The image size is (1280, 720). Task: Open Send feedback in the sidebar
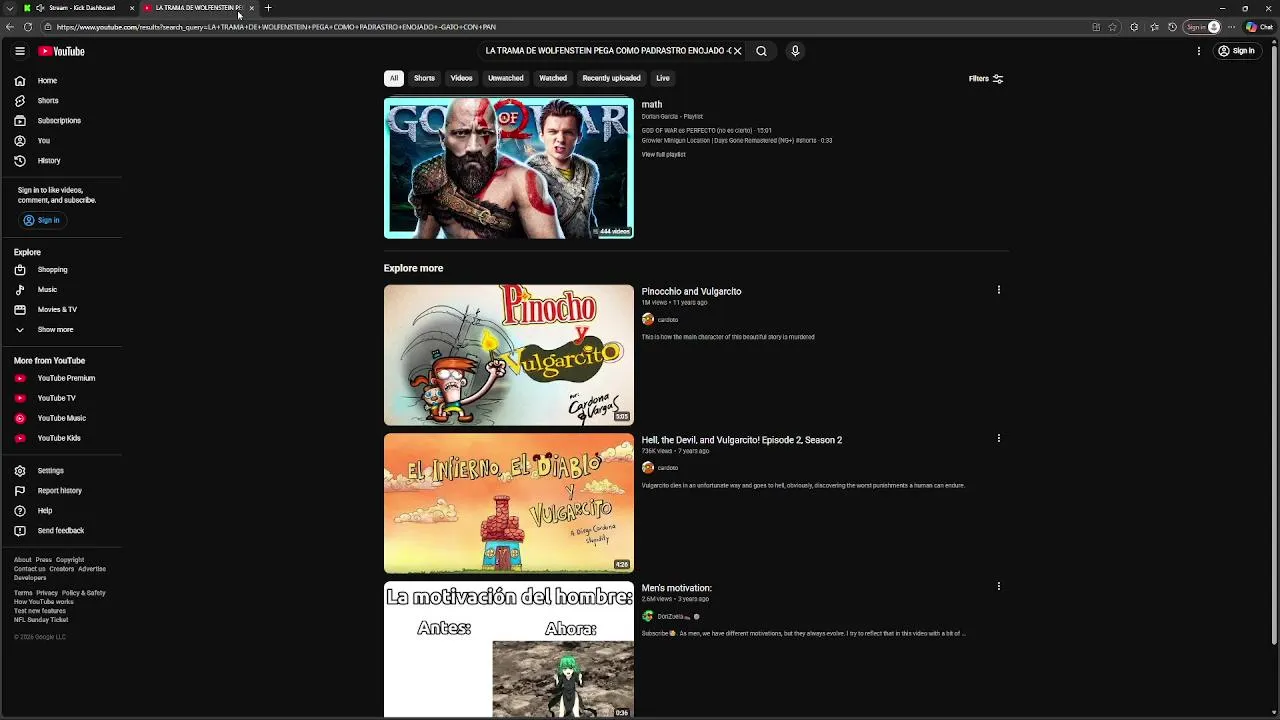click(x=62, y=530)
